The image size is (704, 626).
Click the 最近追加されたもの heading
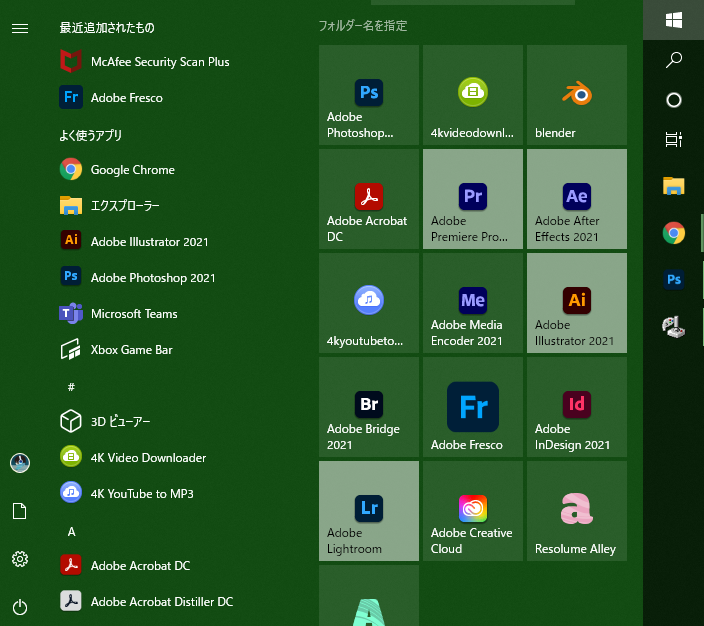tap(107, 28)
